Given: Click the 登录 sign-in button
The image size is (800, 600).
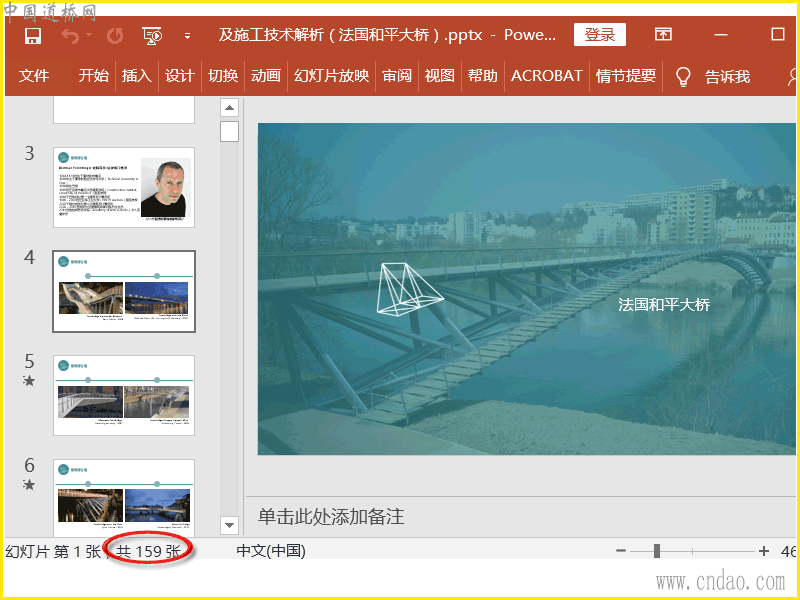Looking at the screenshot, I should [599, 35].
